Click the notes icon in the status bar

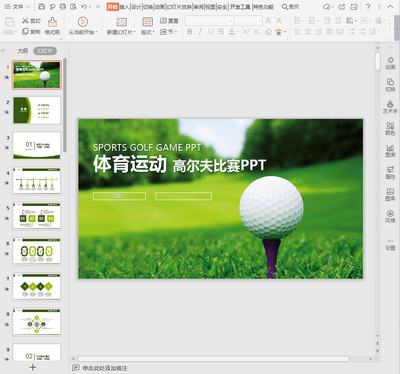click(x=76, y=368)
